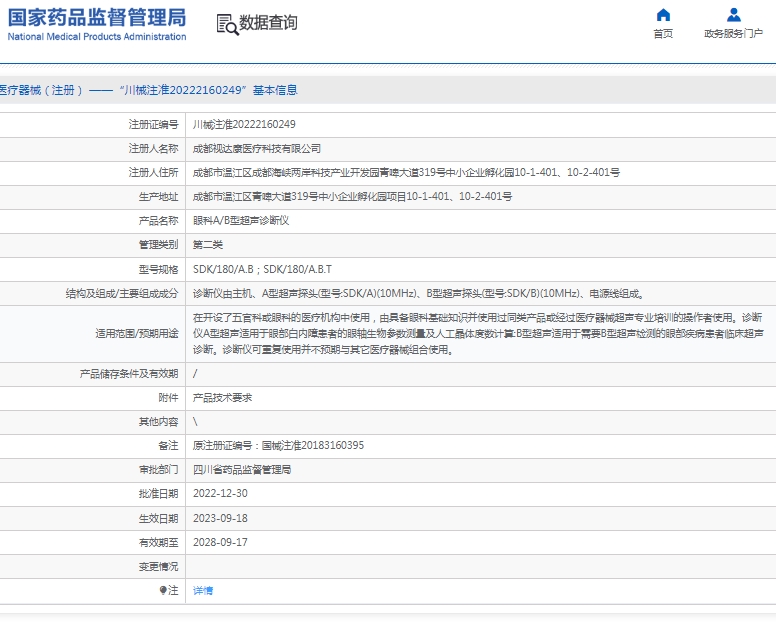Select registrant name 成都视达康医疗科技有限公司
This screenshot has width=776, height=622.
pyautogui.click(x=257, y=148)
